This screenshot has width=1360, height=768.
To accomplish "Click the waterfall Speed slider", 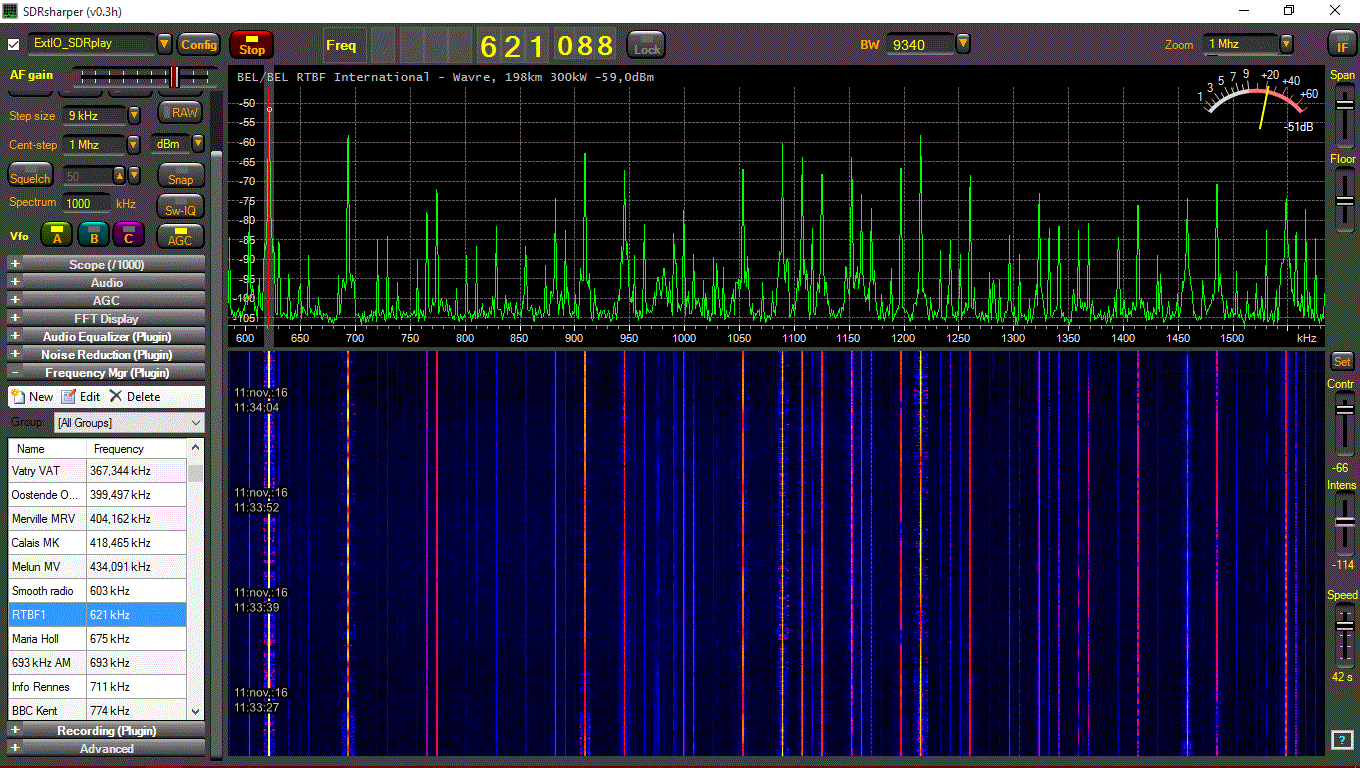I will [x=1343, y=635].
